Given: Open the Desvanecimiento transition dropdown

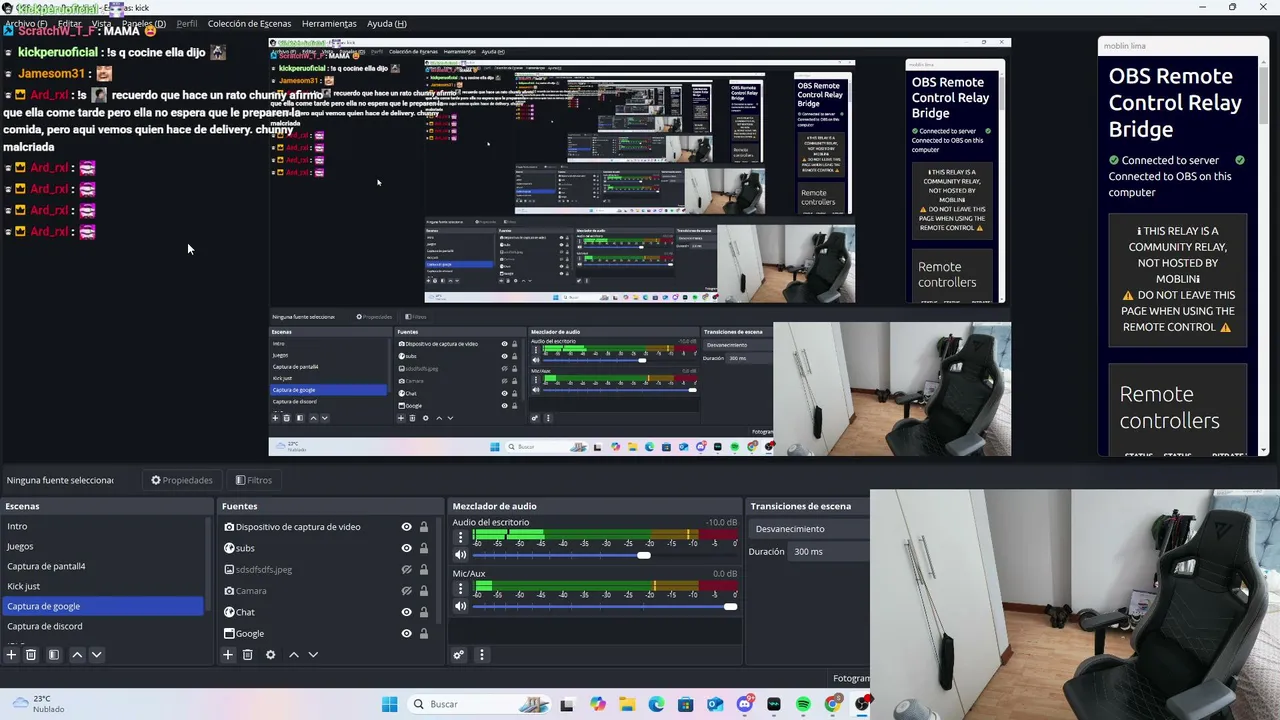Looking at the screenshot, I should [810, 529].
